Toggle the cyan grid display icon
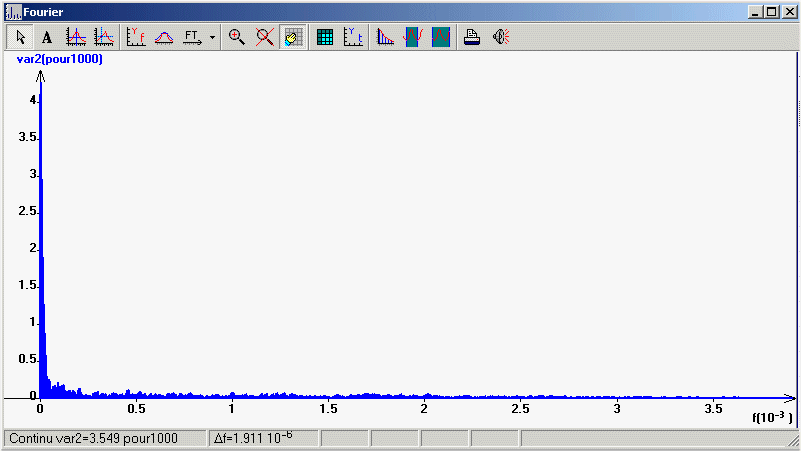This screenshot has width=801, height=451. 325,37
